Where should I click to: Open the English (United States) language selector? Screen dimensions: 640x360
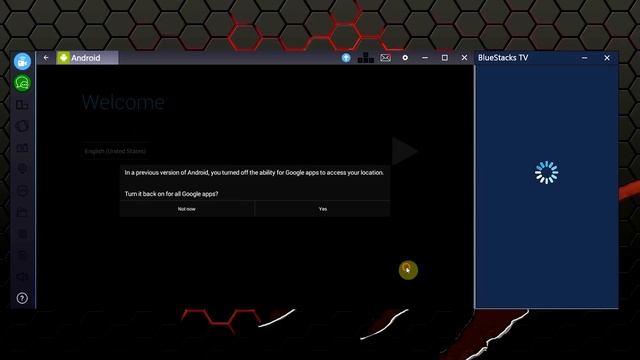[115, 151]
